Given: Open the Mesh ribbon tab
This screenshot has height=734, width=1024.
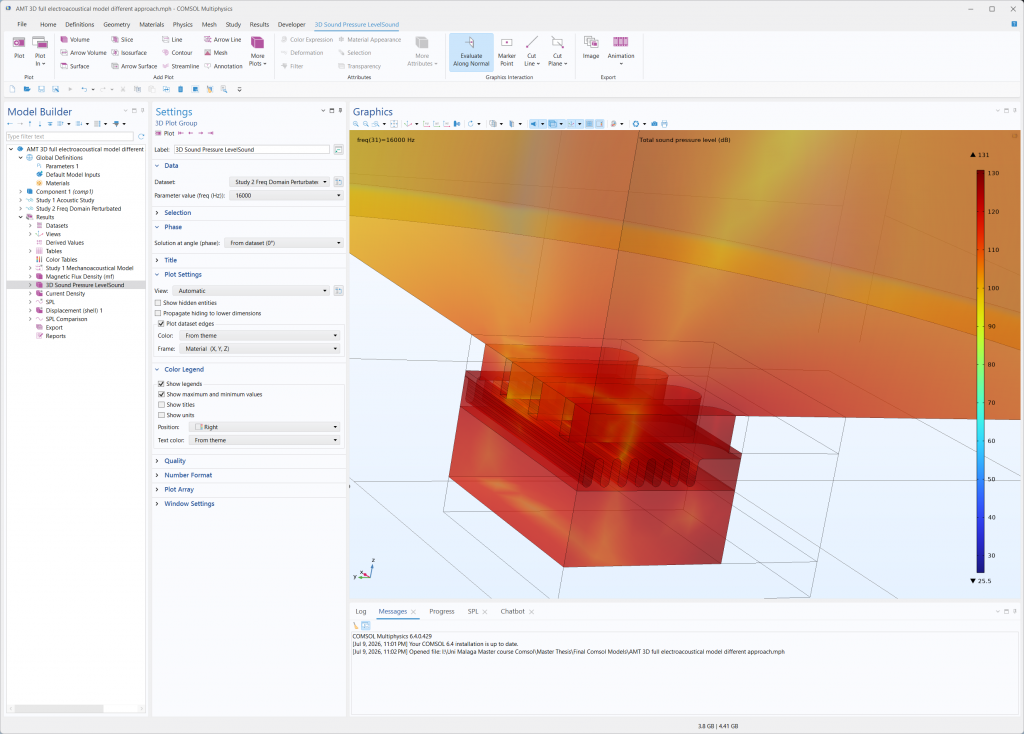Looking at the screenshot, I should click(x=209, y=24).
